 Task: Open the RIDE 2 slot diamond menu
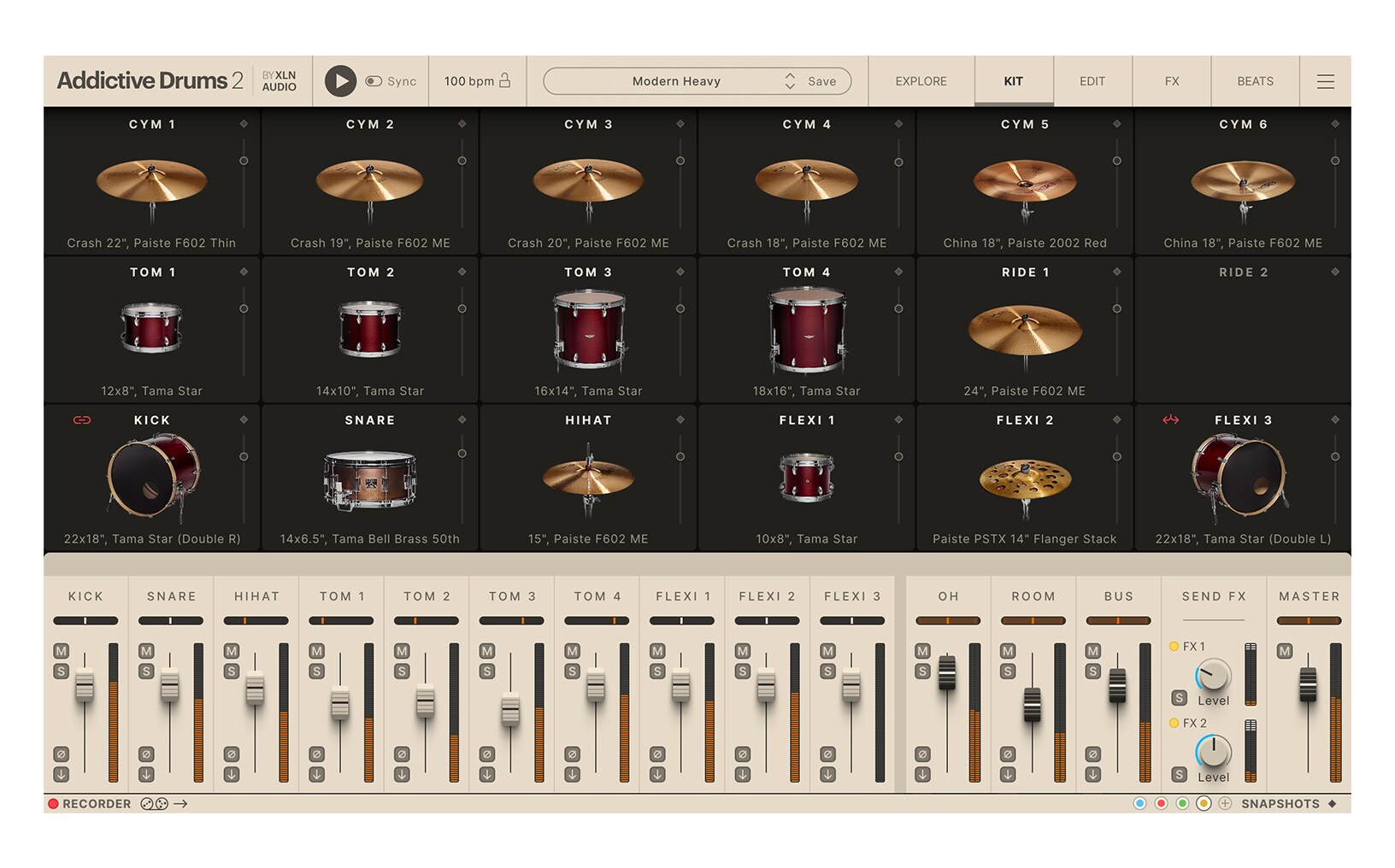click(x=1334, y=272)
